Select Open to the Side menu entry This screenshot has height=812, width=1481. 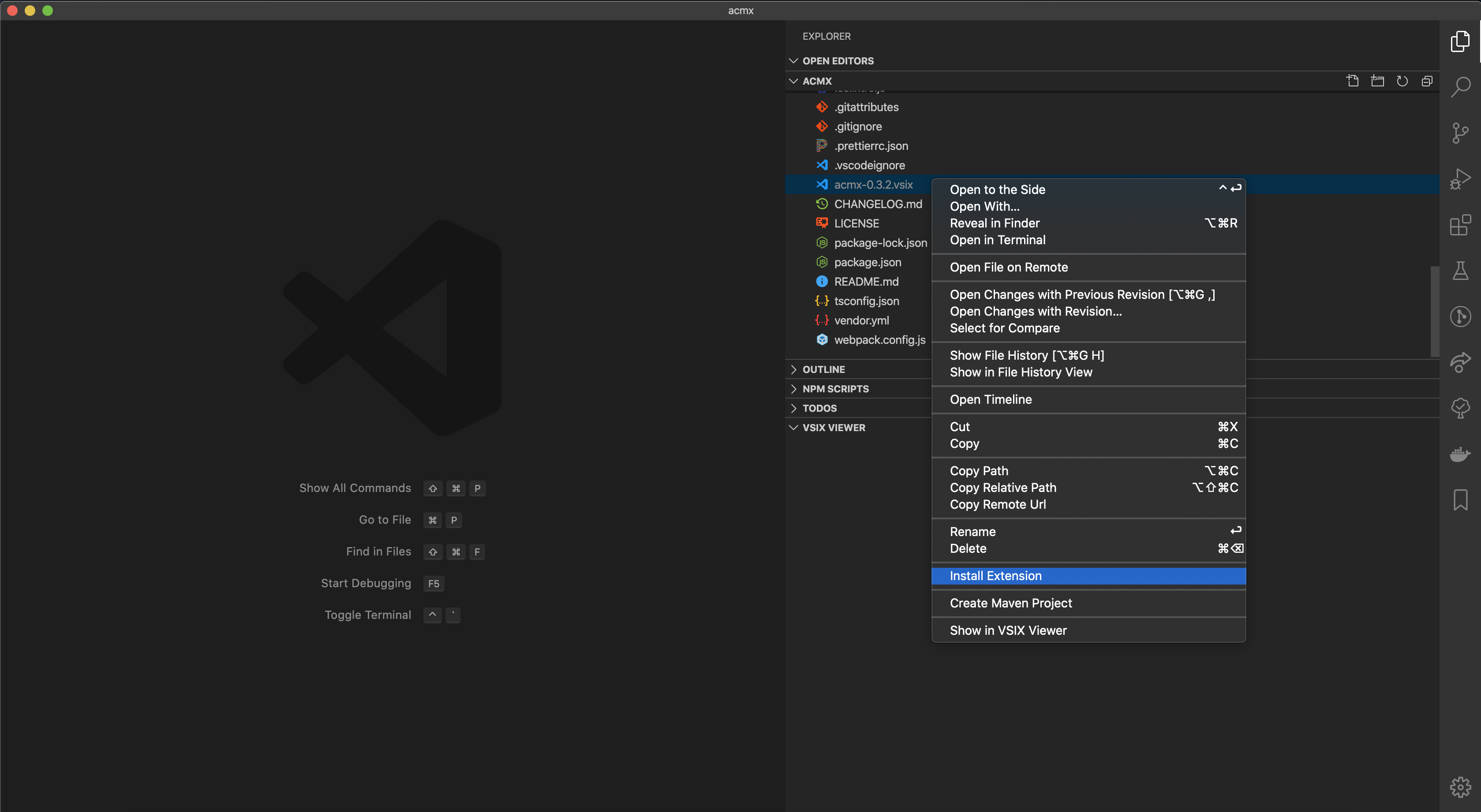(x=1088, y=190)
